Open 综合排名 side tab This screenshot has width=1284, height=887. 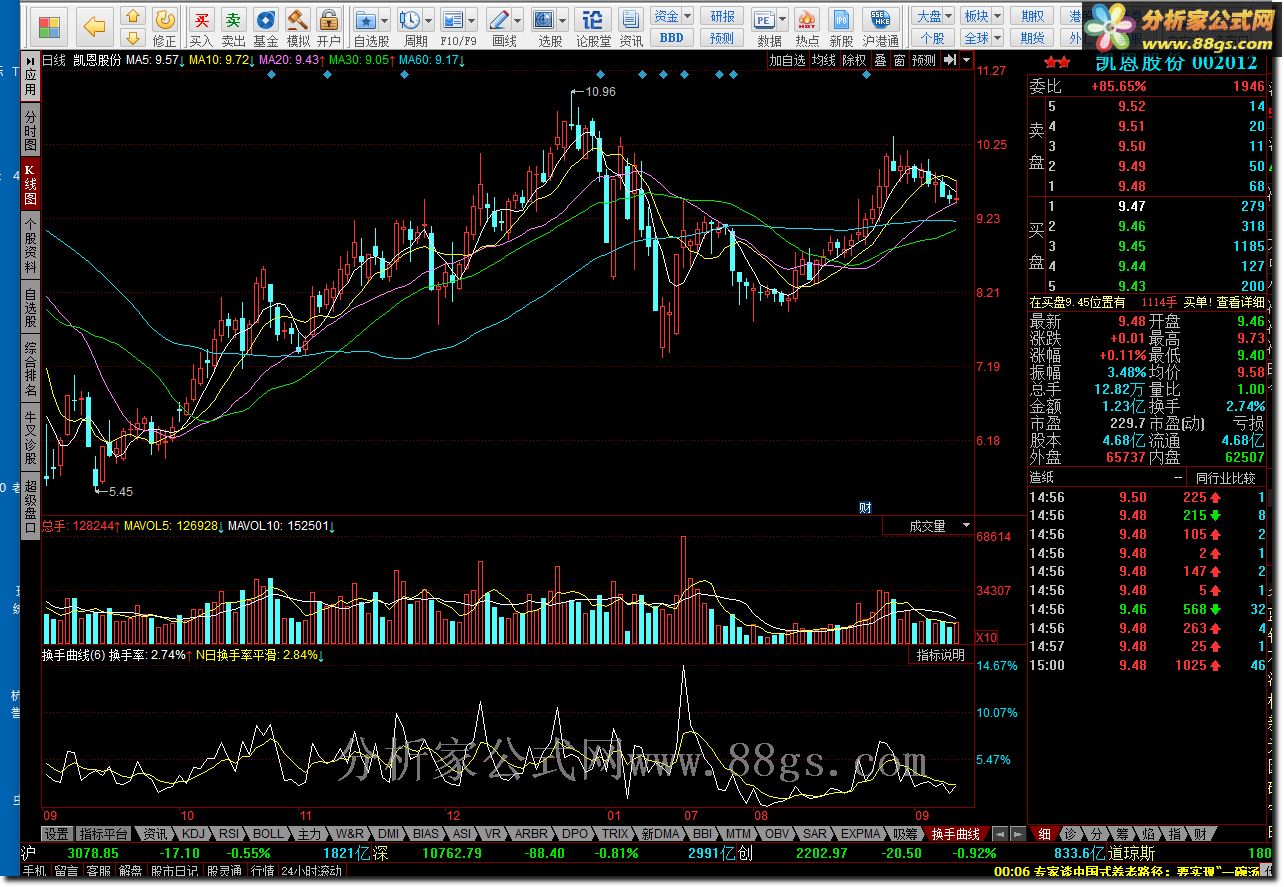(x=31, y=370)
